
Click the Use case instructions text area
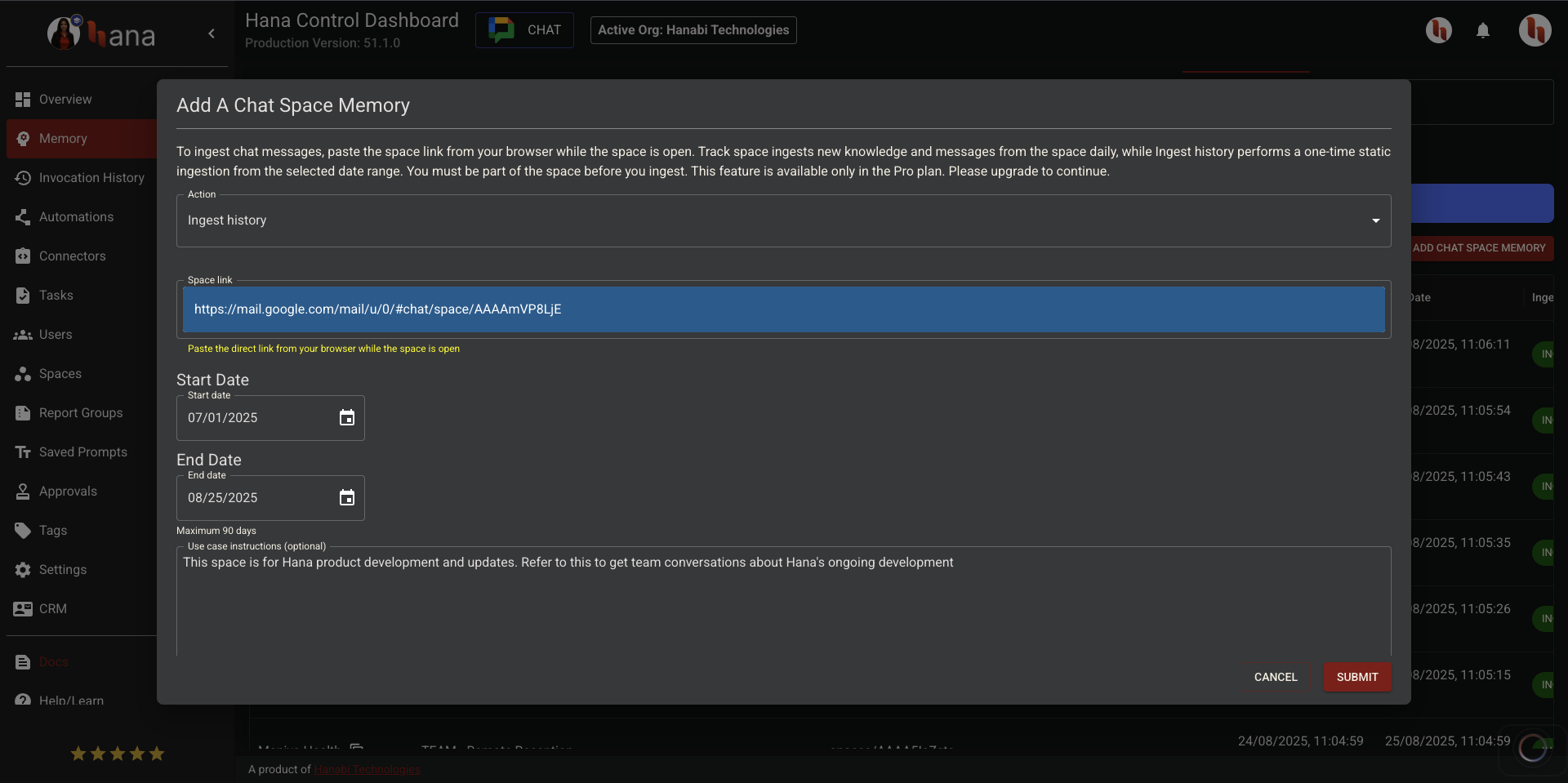pos(784,602)
